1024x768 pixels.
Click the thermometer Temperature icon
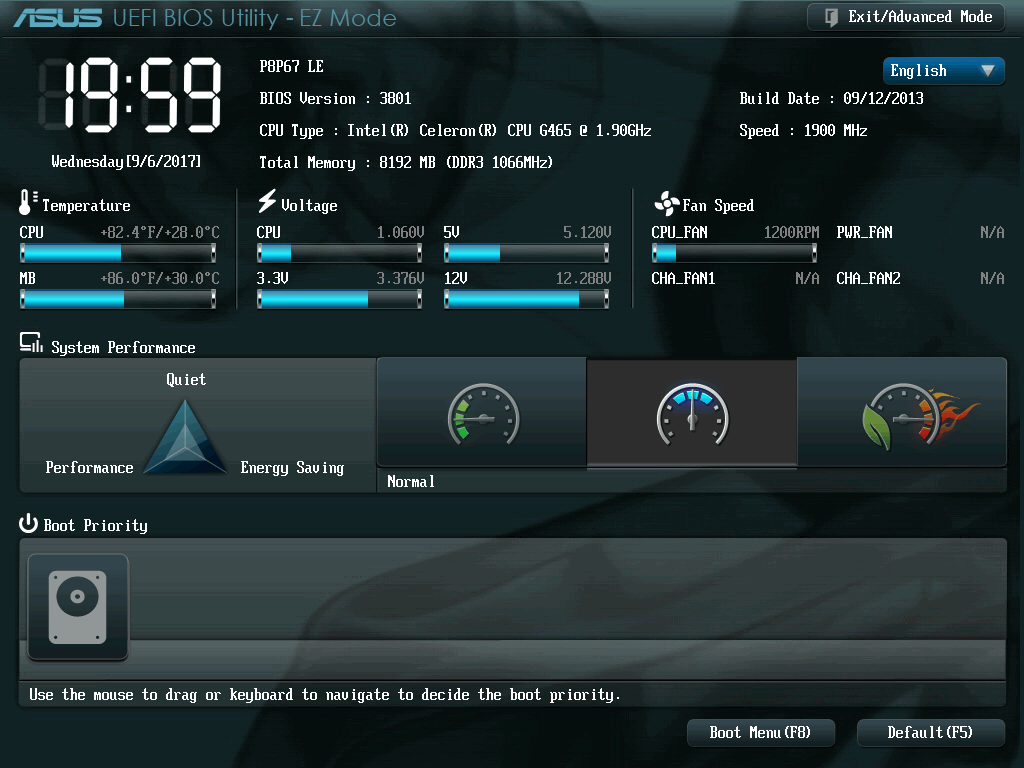(27, 202)
